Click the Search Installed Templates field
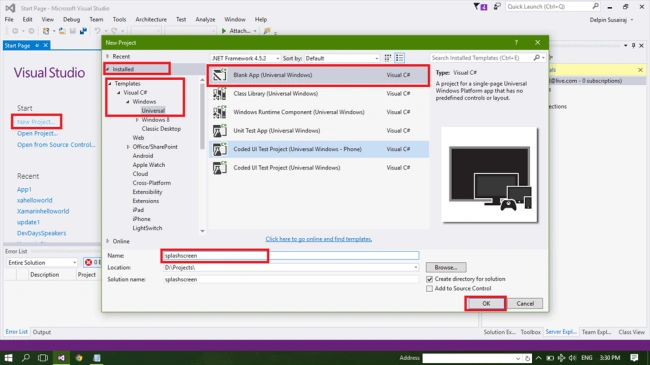This screenshot has width=650, height=365. point(481,58)
